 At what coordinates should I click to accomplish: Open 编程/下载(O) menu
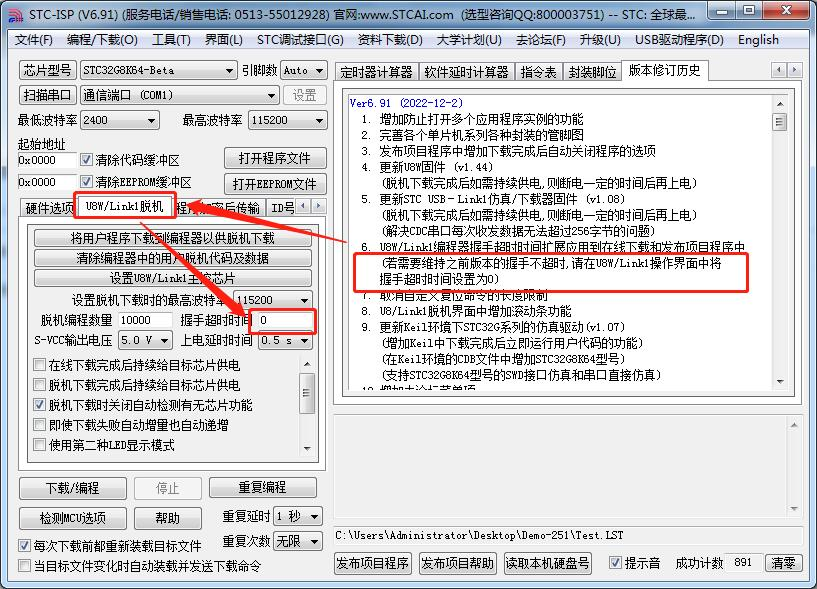(x=102, y=40)
